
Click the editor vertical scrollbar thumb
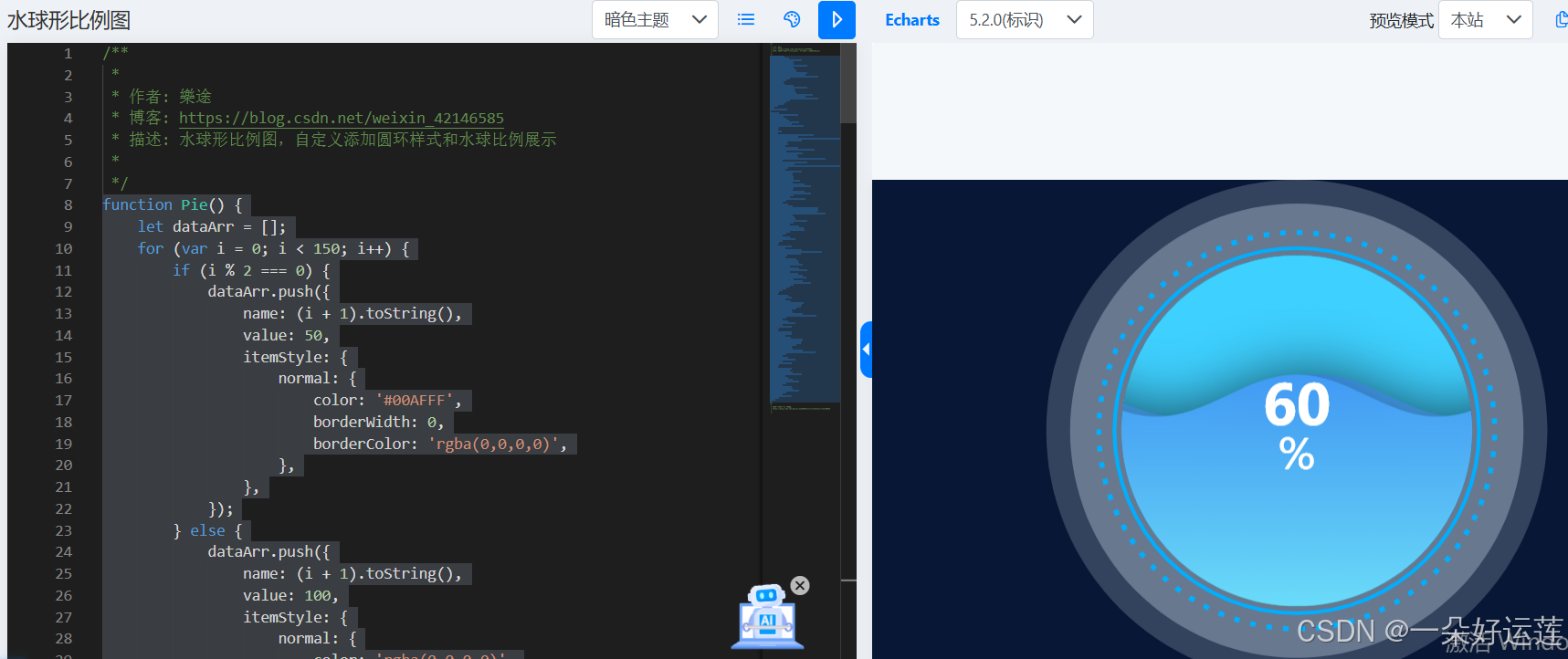pyautogui.click(x=848, y=83)
